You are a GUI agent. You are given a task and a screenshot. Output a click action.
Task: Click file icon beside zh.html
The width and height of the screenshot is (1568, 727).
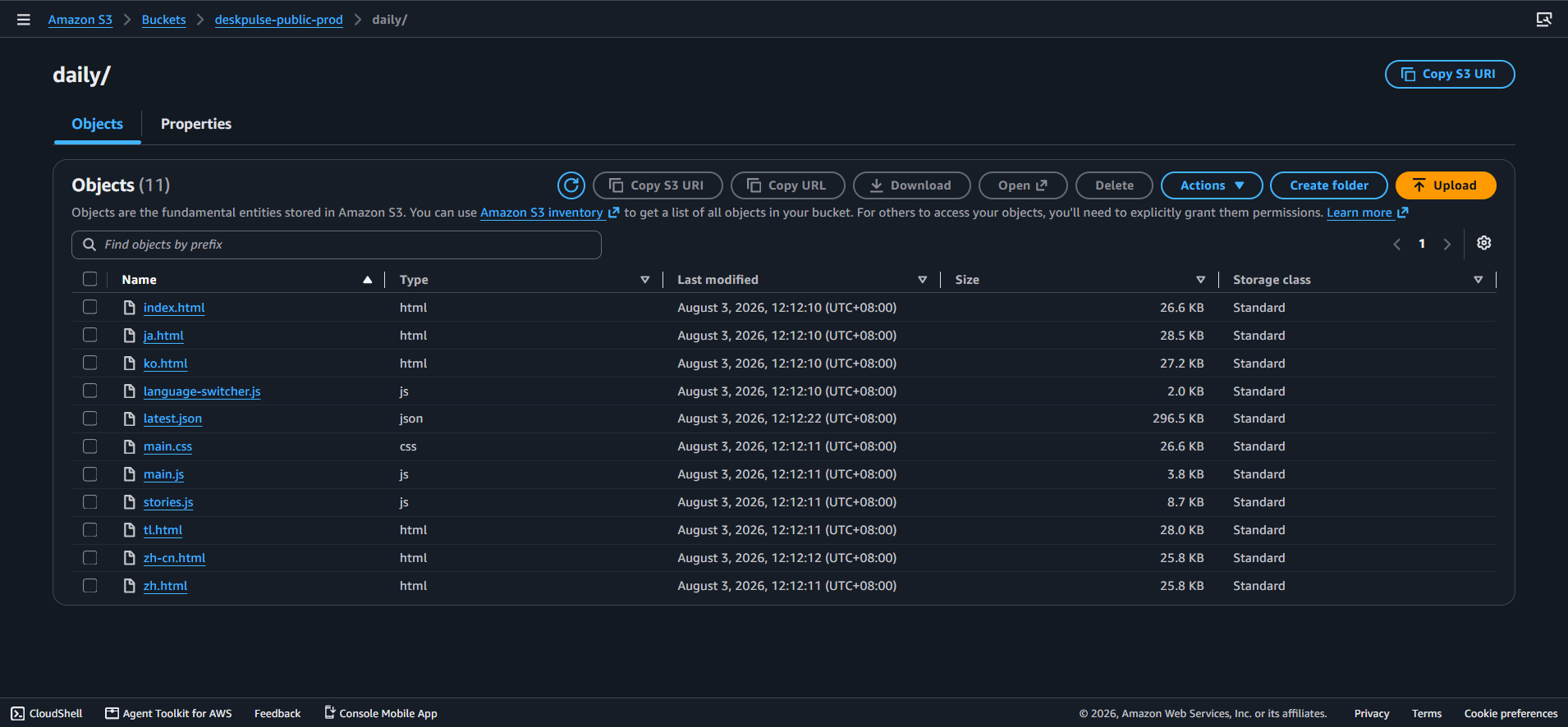(129, 586)
